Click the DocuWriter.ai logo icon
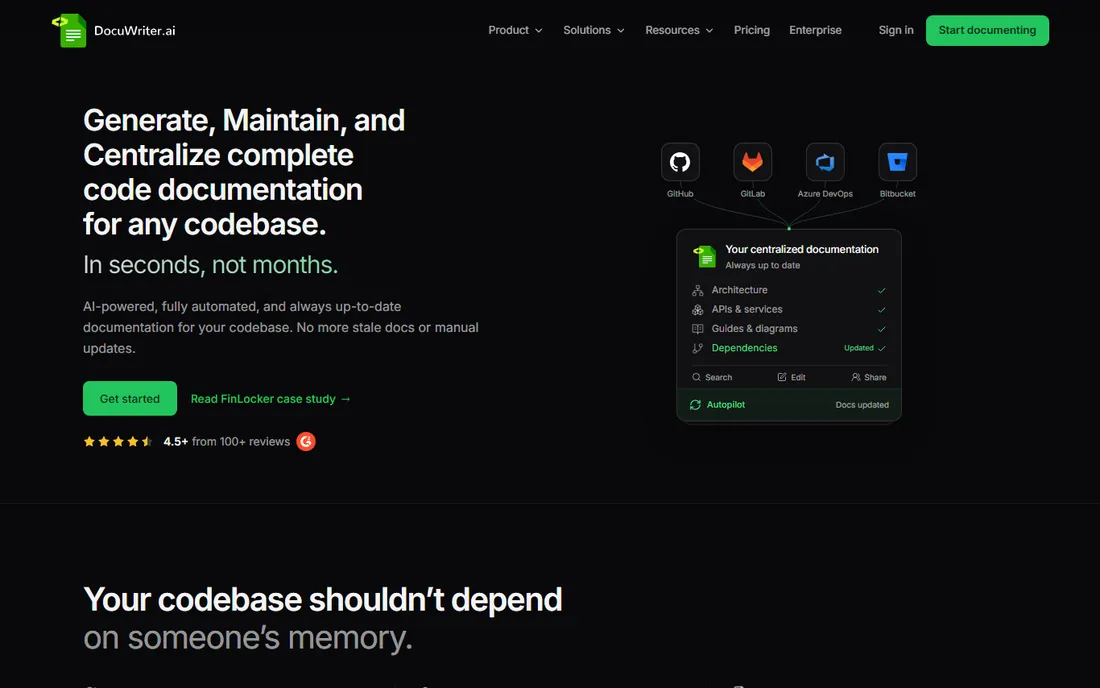Viewport: 1100px width, 688px height. pos(69,31)
